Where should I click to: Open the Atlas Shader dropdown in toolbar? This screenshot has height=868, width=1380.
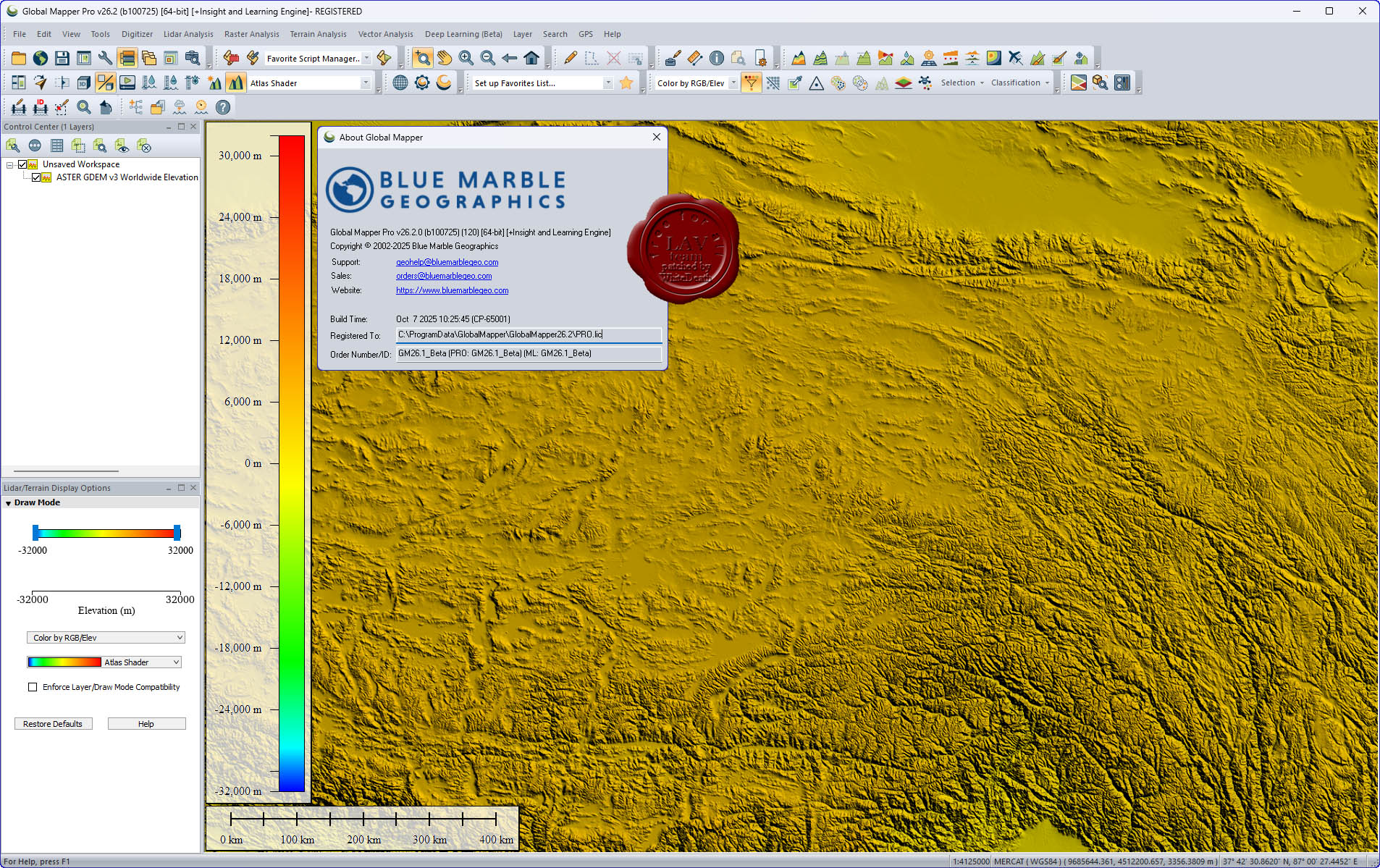[x=366, y=83]
